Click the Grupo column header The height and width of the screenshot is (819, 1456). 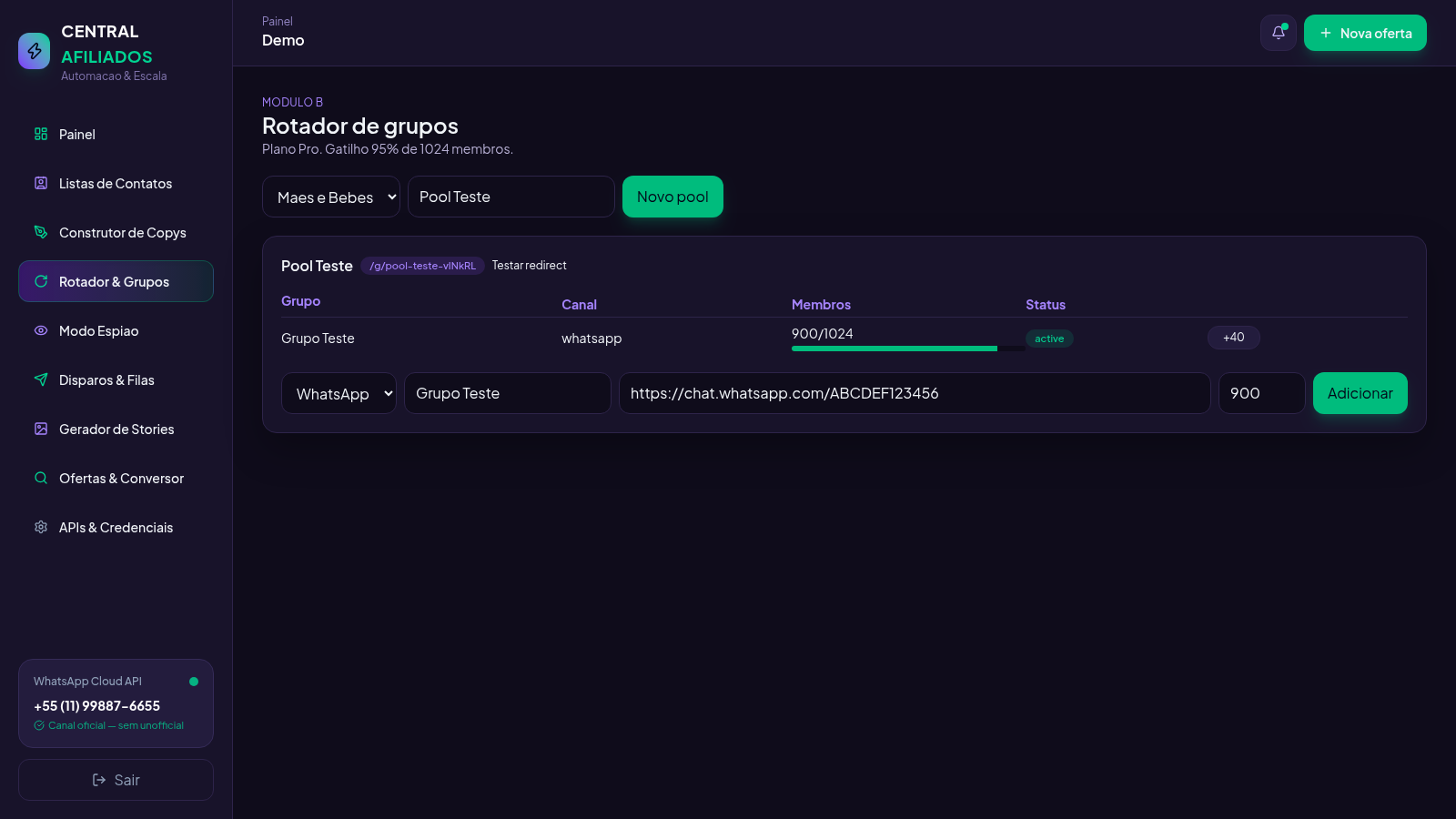click(300, 301)
